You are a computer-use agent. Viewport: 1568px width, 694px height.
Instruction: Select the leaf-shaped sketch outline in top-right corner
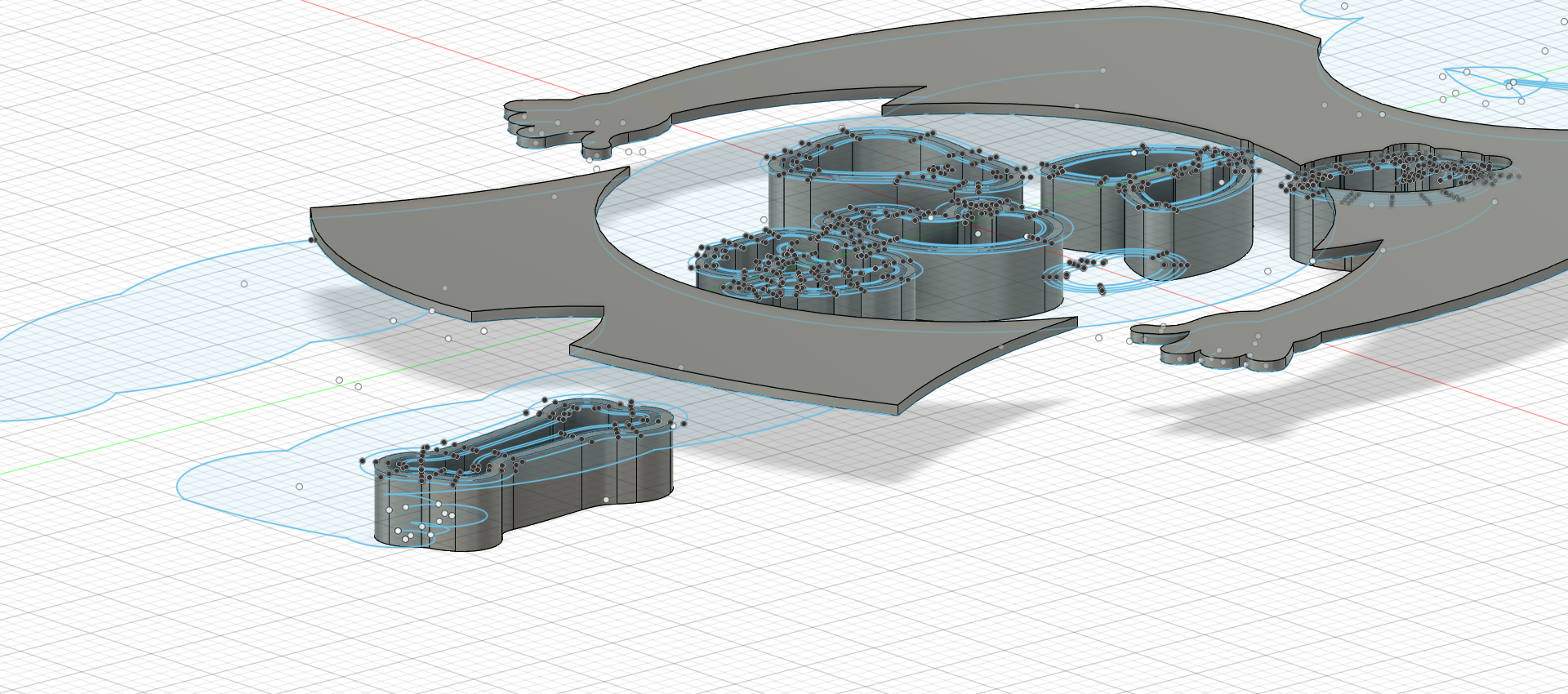[x=1494, y=83]
